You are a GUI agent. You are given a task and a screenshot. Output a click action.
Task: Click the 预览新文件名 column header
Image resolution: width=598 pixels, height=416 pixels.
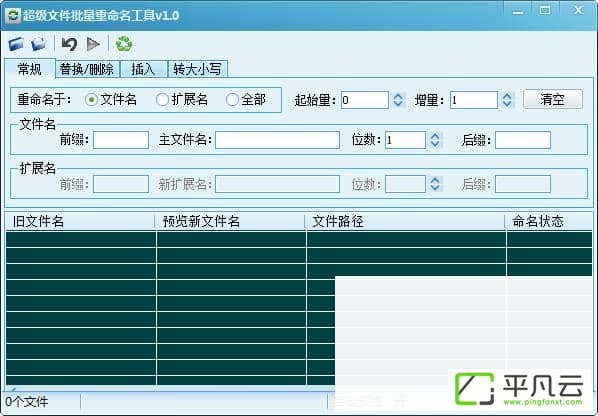[x=230, y=222]
